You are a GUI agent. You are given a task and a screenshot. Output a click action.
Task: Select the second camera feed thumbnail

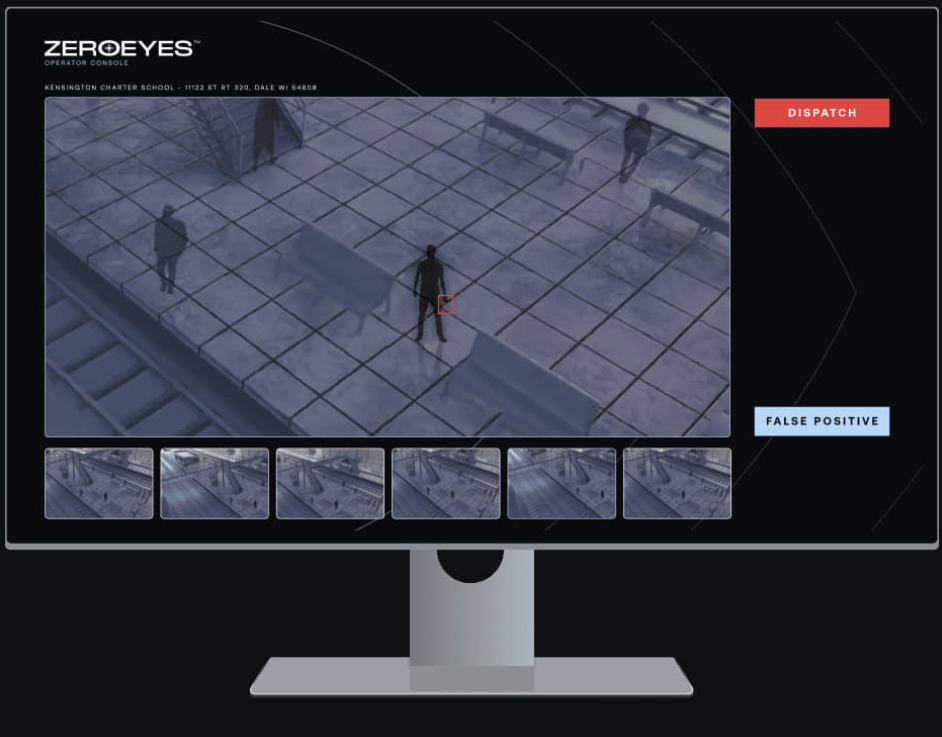(214, 483)
